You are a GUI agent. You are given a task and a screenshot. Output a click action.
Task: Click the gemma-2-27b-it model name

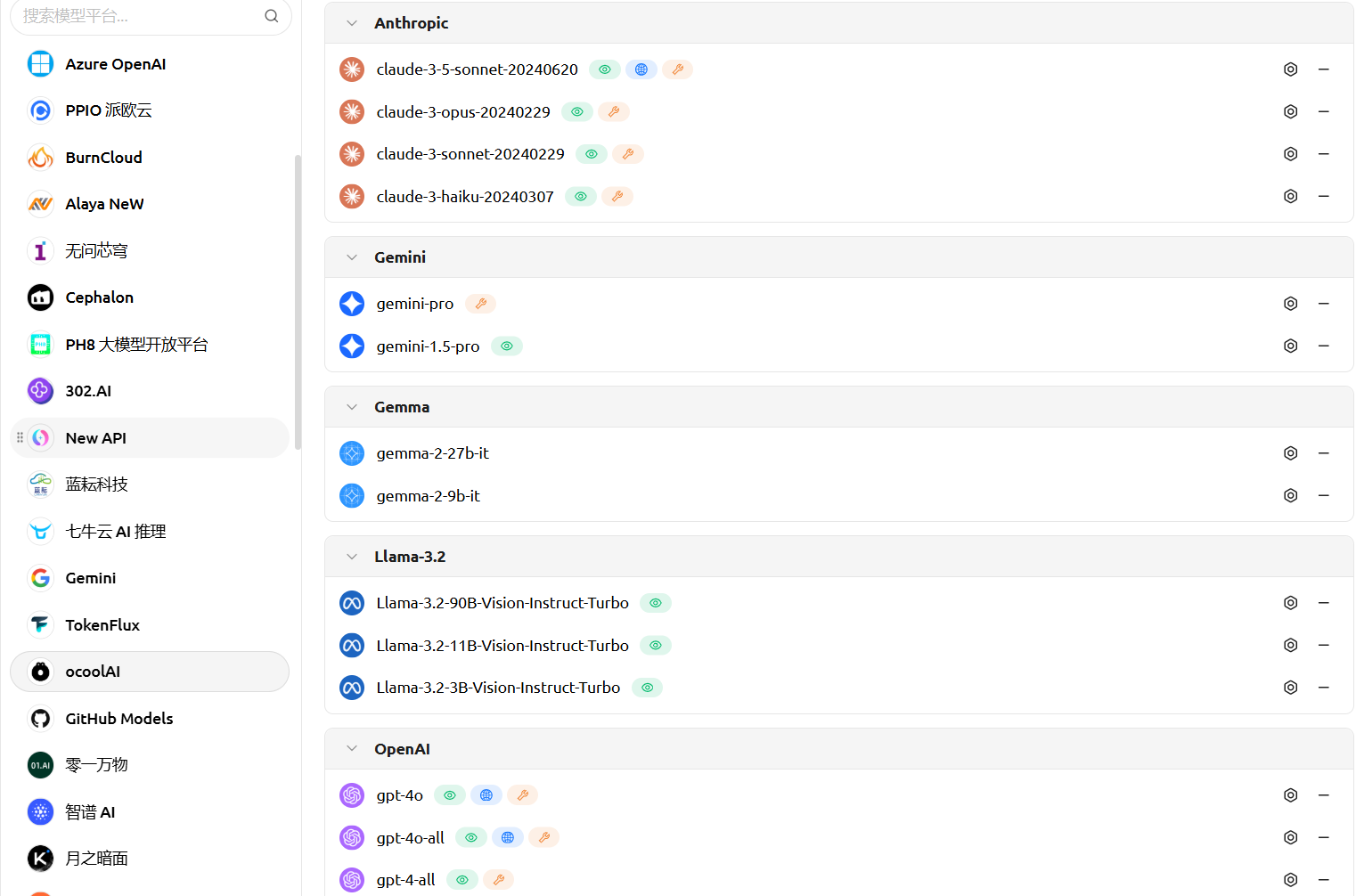click(x=432, y=453)
